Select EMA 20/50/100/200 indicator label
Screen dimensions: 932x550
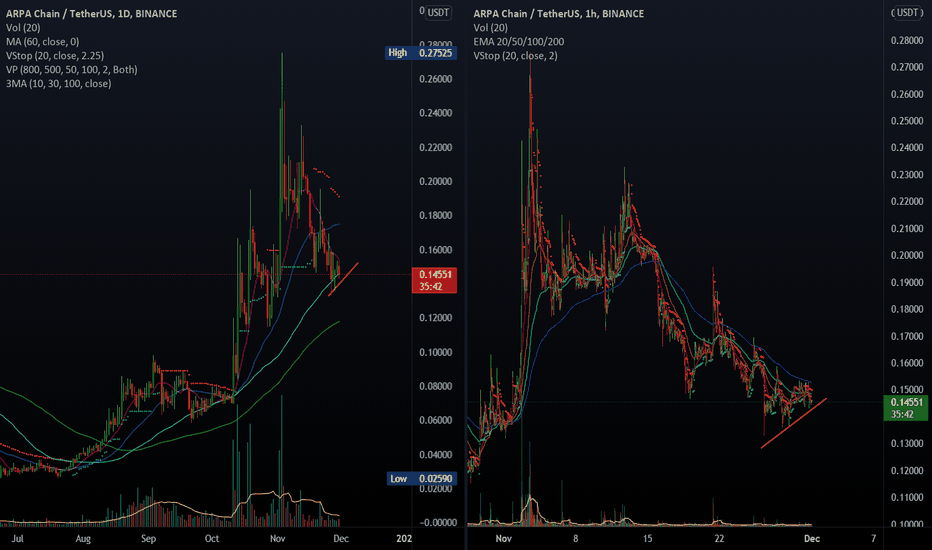coord(519,42)
